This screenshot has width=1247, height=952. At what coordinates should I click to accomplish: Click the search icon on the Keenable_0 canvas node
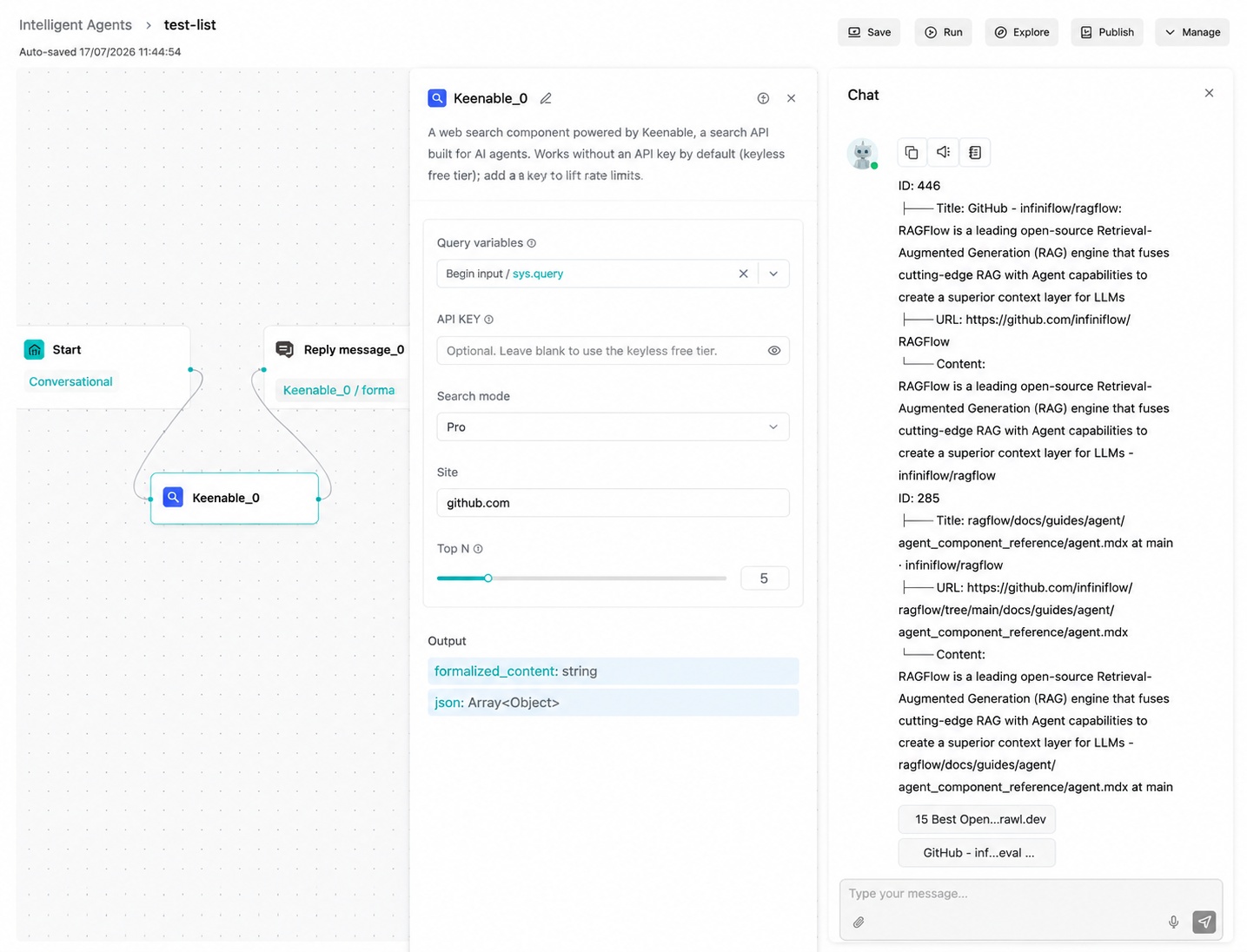173,498
